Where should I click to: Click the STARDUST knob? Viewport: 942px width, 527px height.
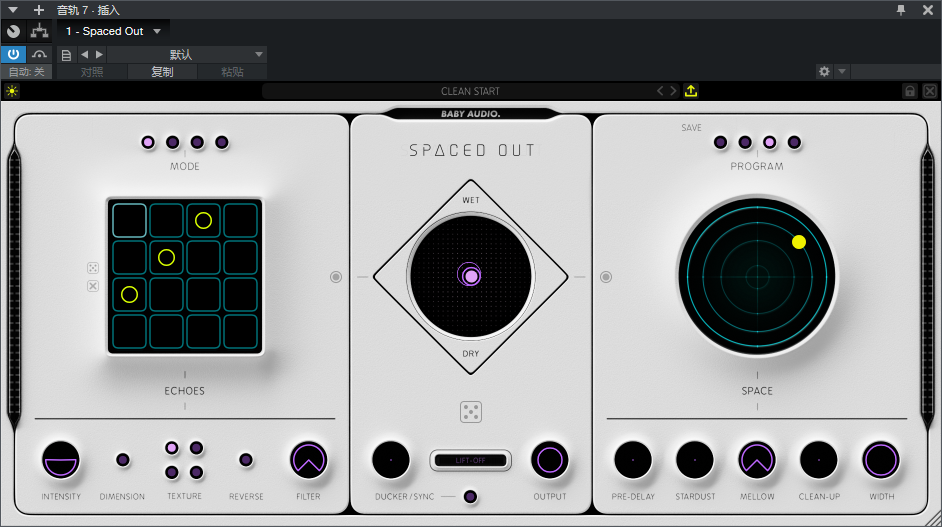point(695,460)
